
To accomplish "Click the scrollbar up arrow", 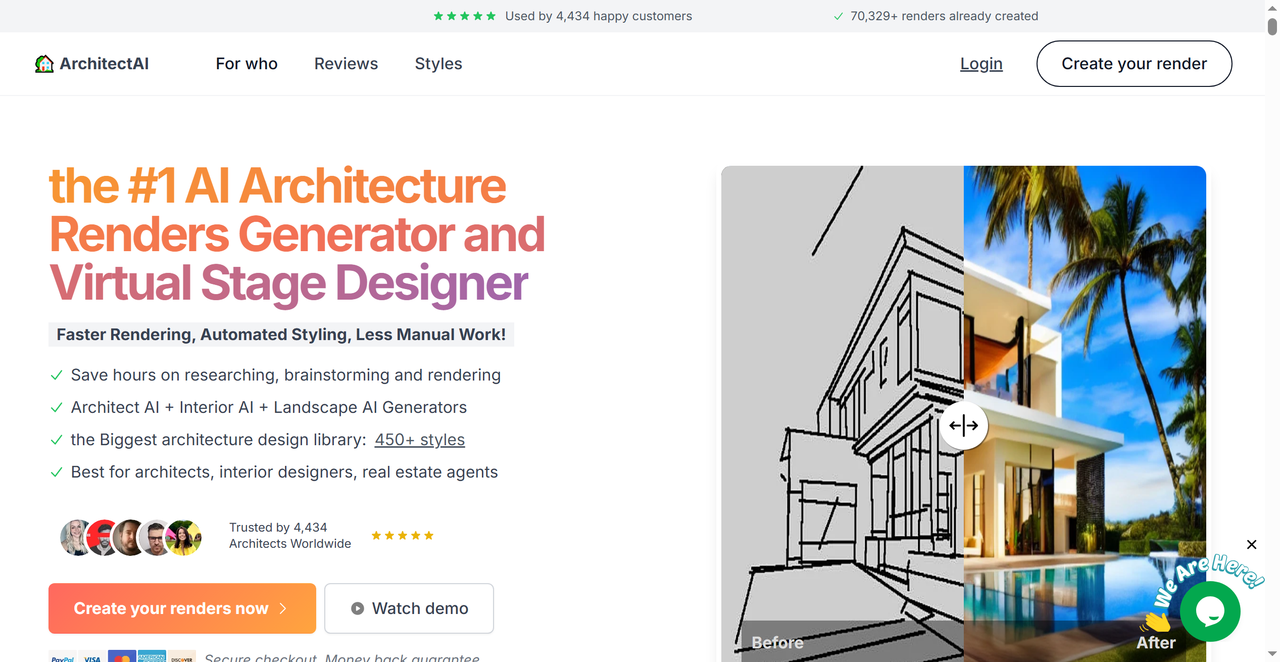I will coord(1272,6).
